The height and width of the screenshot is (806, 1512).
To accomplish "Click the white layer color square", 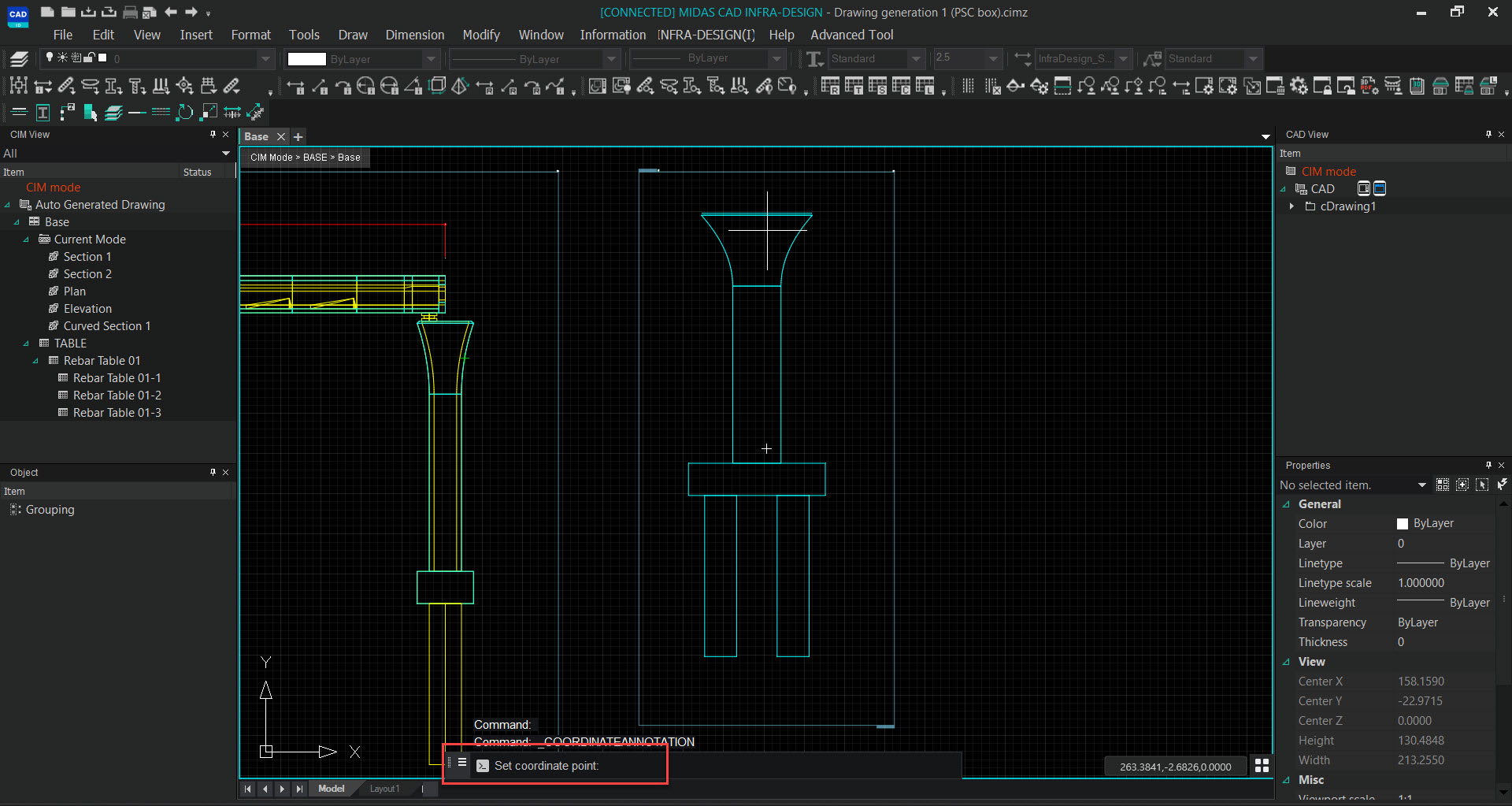I will tap(102, 58).
